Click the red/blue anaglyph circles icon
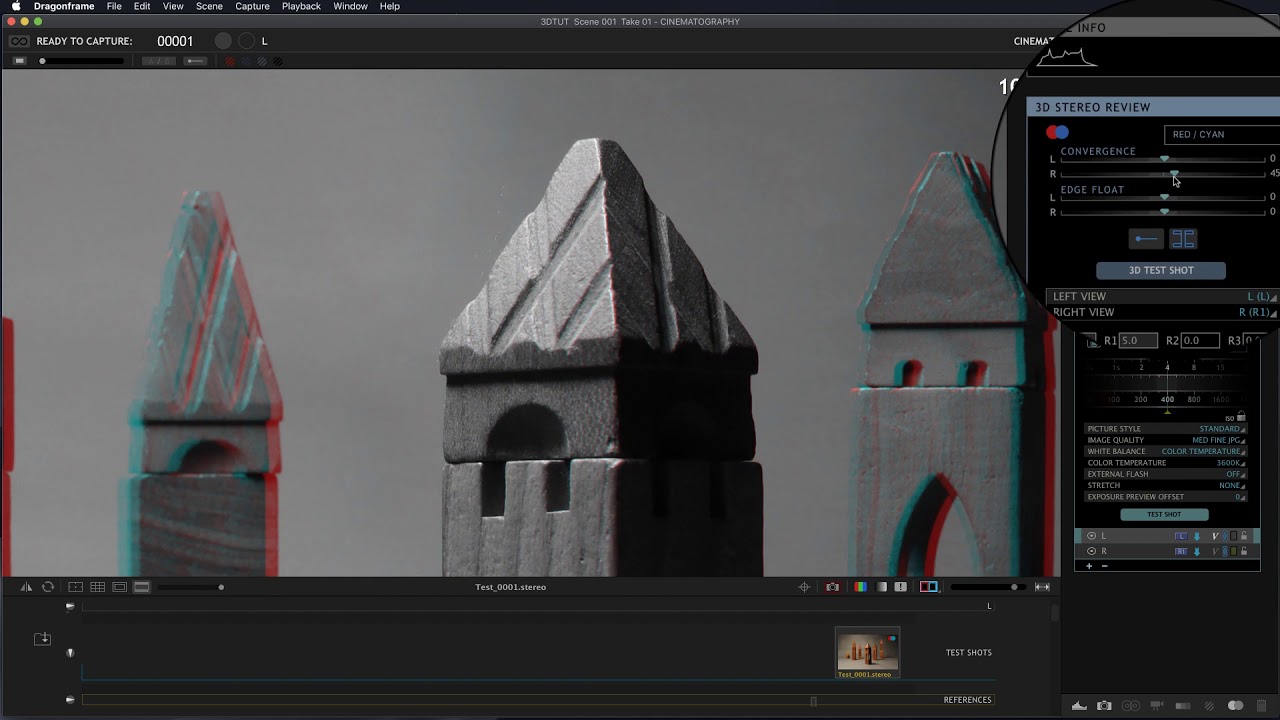Screen dimensions: 1280x720 click(1057, 132)
